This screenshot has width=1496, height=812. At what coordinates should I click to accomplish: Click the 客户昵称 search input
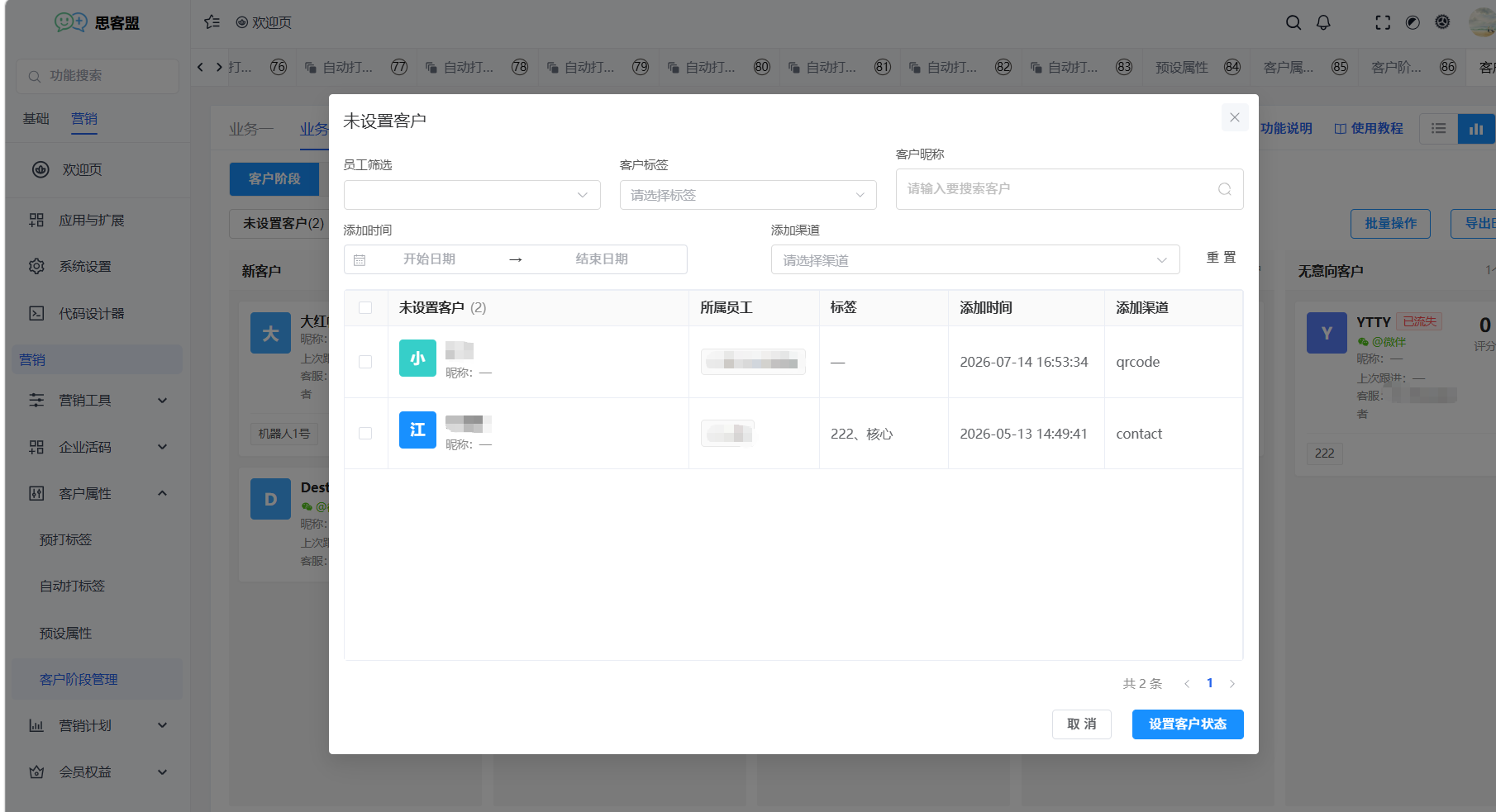coord(1070,189)
